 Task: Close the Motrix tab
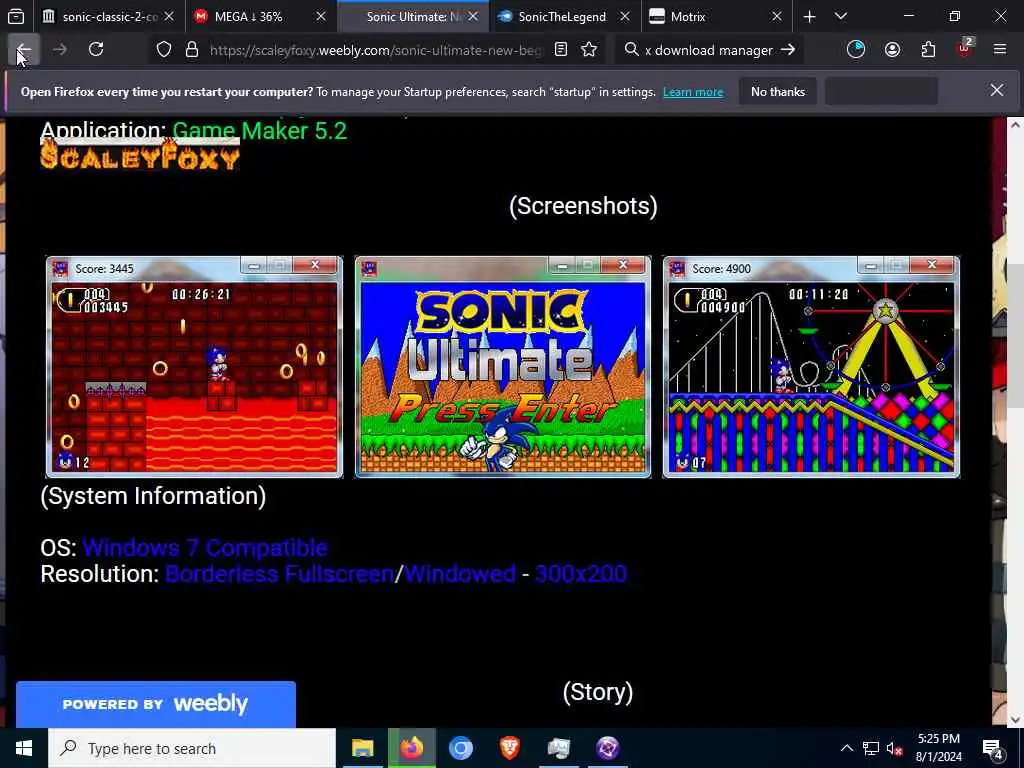(776, 17)
